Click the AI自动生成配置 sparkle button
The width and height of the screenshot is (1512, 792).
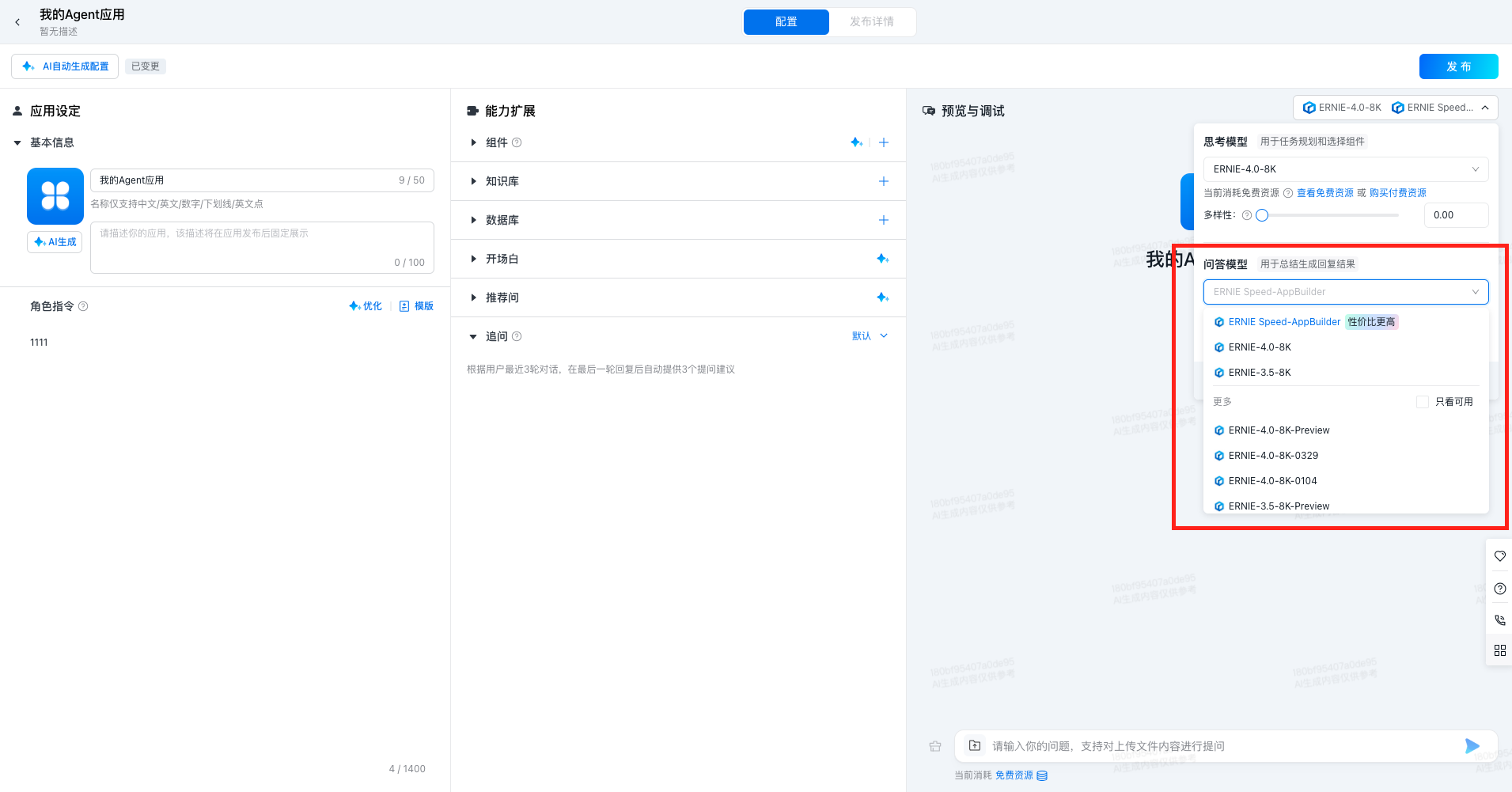point(65,66)
